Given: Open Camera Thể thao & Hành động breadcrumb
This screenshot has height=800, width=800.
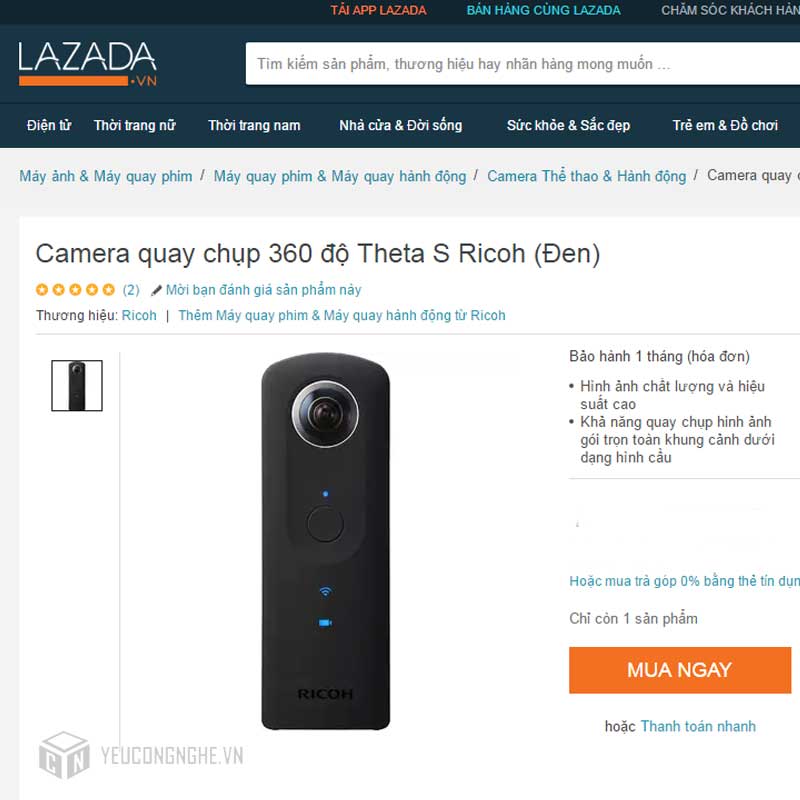Looking at the screenshot, I should [x=587, y=177].
